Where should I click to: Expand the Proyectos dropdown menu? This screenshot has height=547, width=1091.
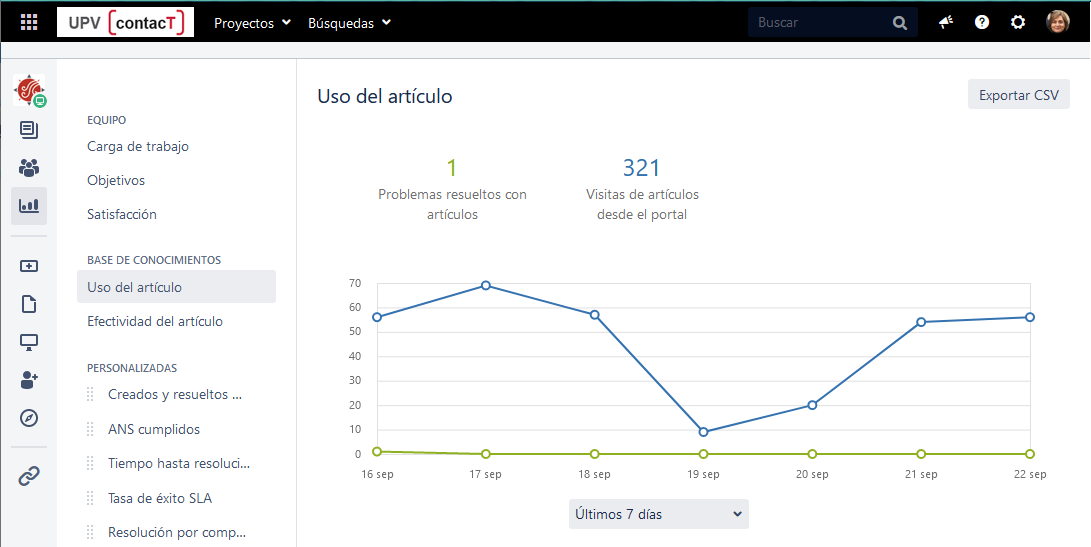pos(252,23)
